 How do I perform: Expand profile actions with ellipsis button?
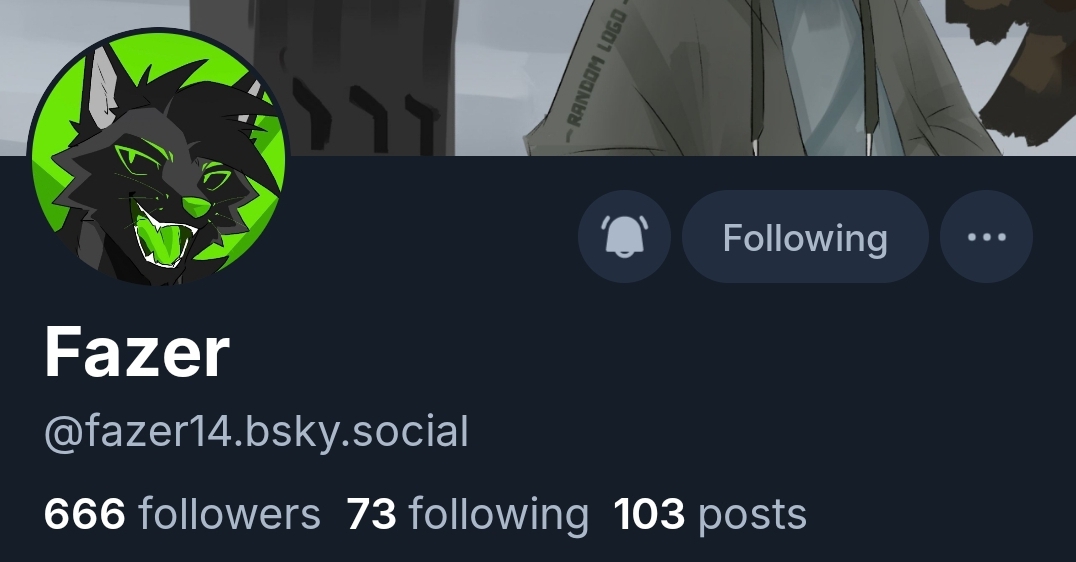986,237
